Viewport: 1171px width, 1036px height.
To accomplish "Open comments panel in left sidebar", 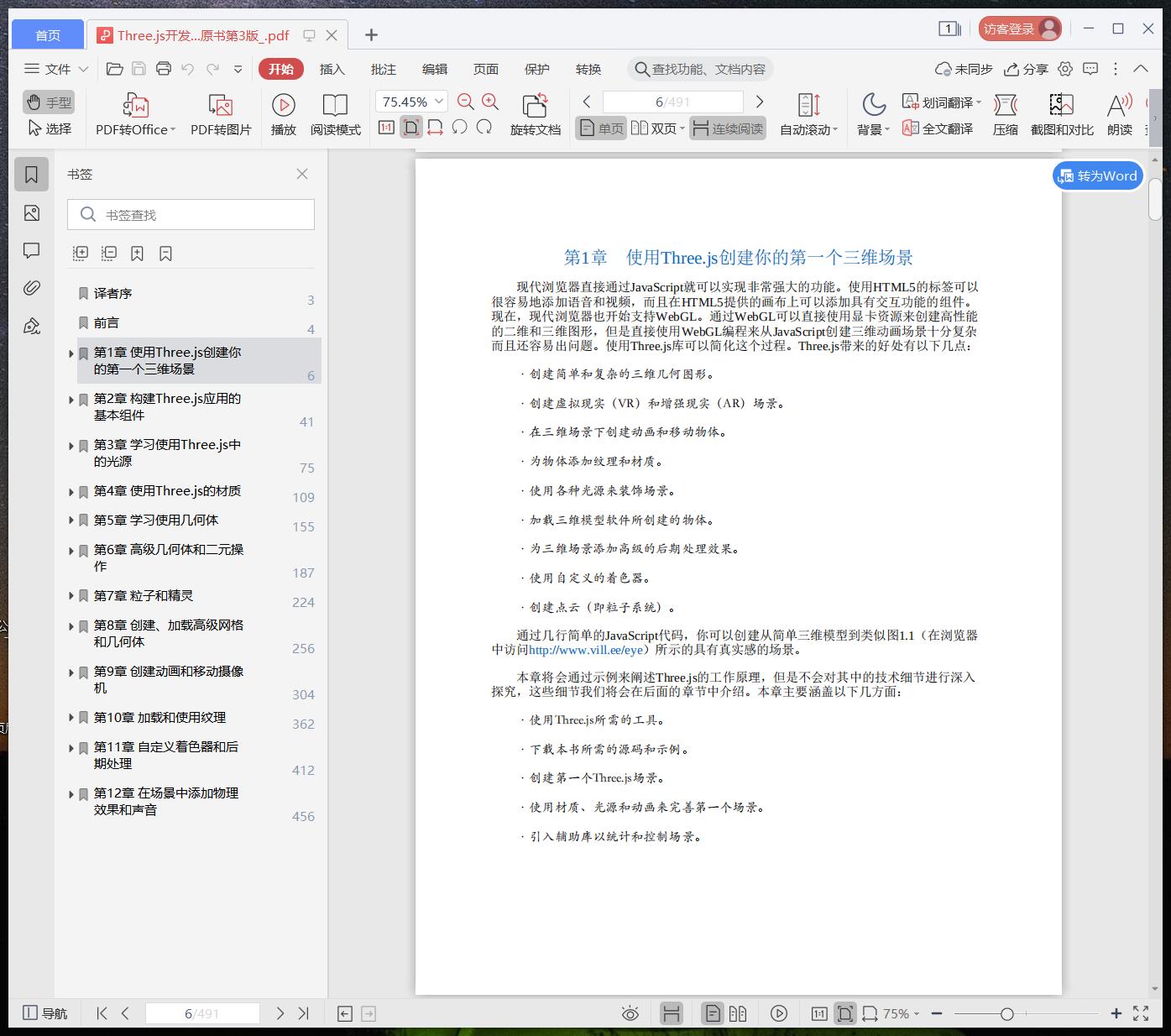I will coord(32,250).
